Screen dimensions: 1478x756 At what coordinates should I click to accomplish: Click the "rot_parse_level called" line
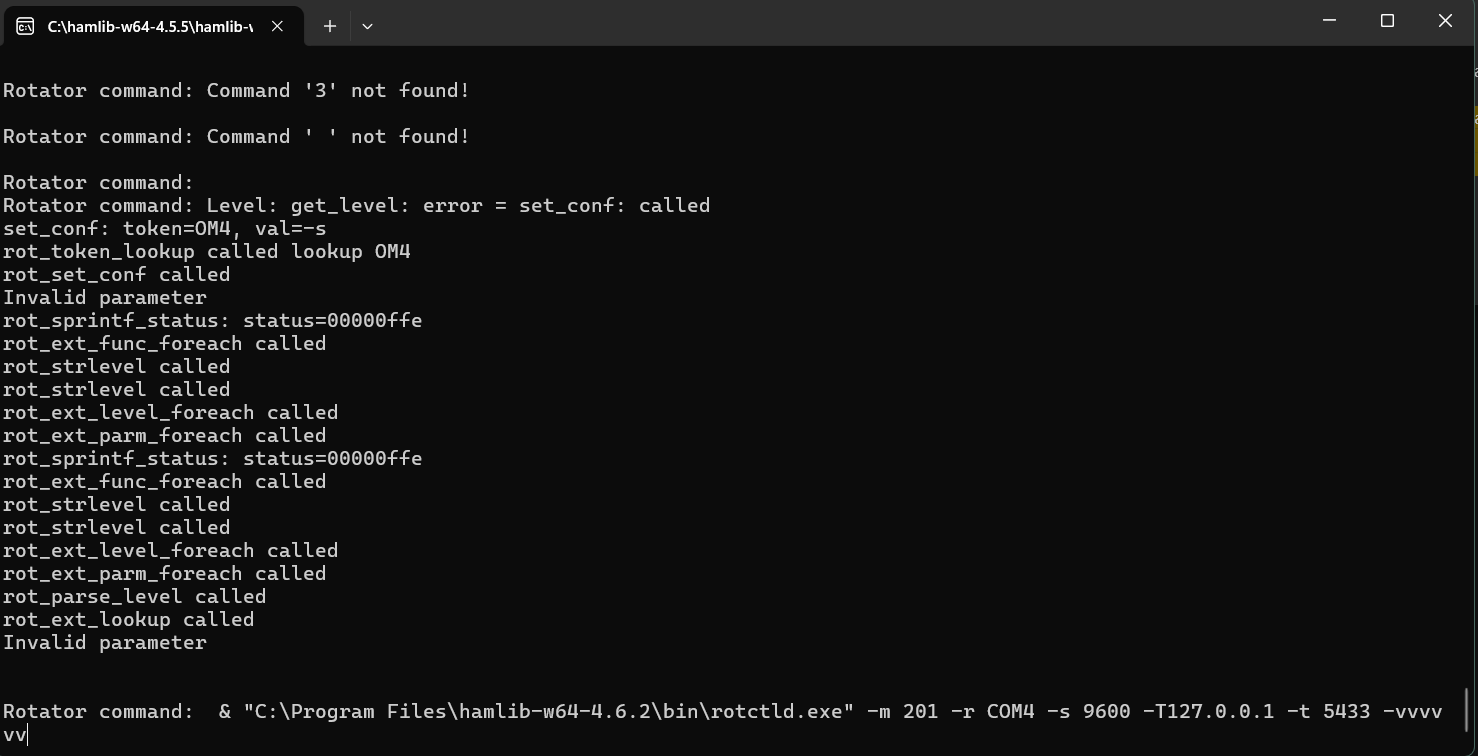coord(134,597)
